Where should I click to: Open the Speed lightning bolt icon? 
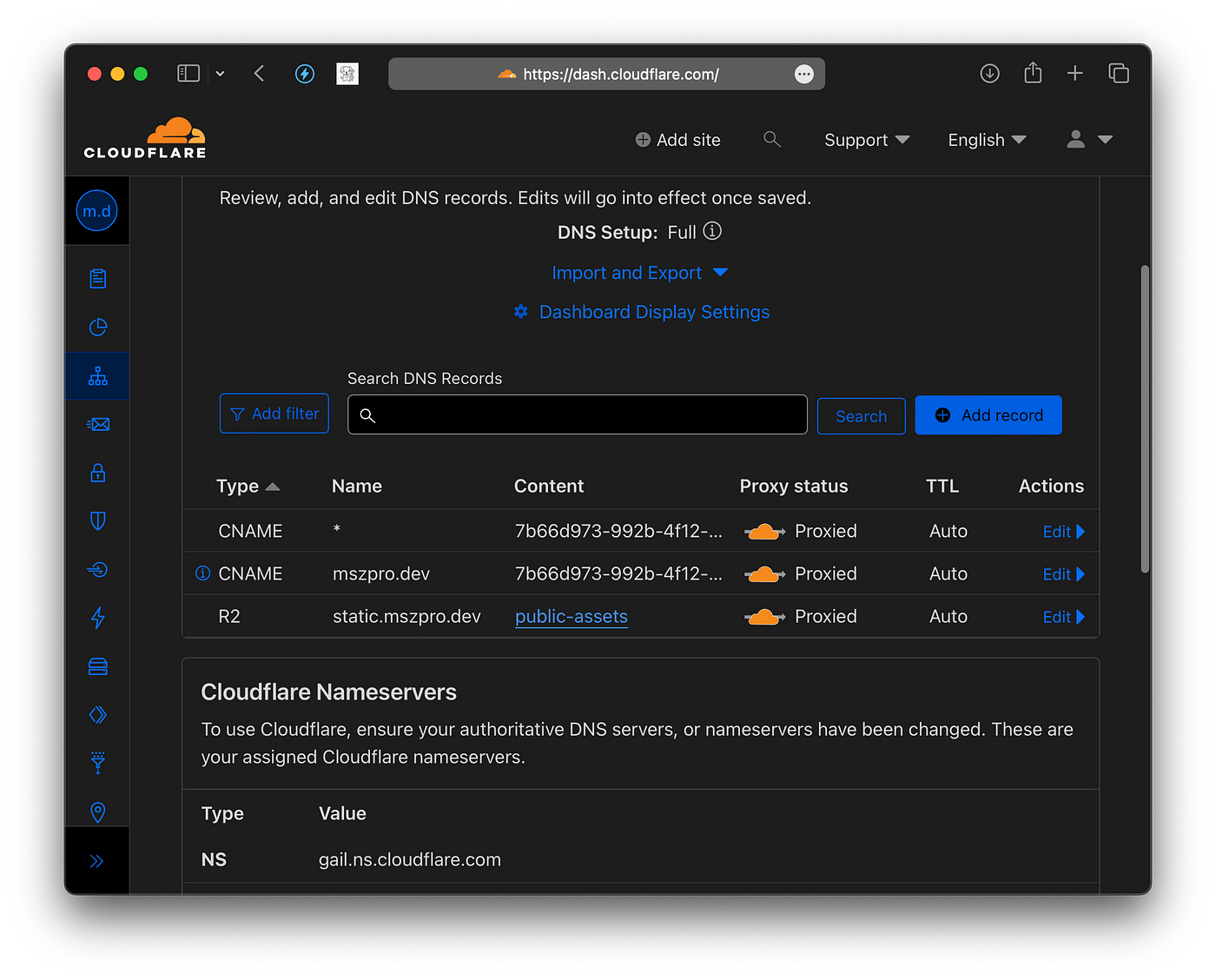click(x=97, y=618)
